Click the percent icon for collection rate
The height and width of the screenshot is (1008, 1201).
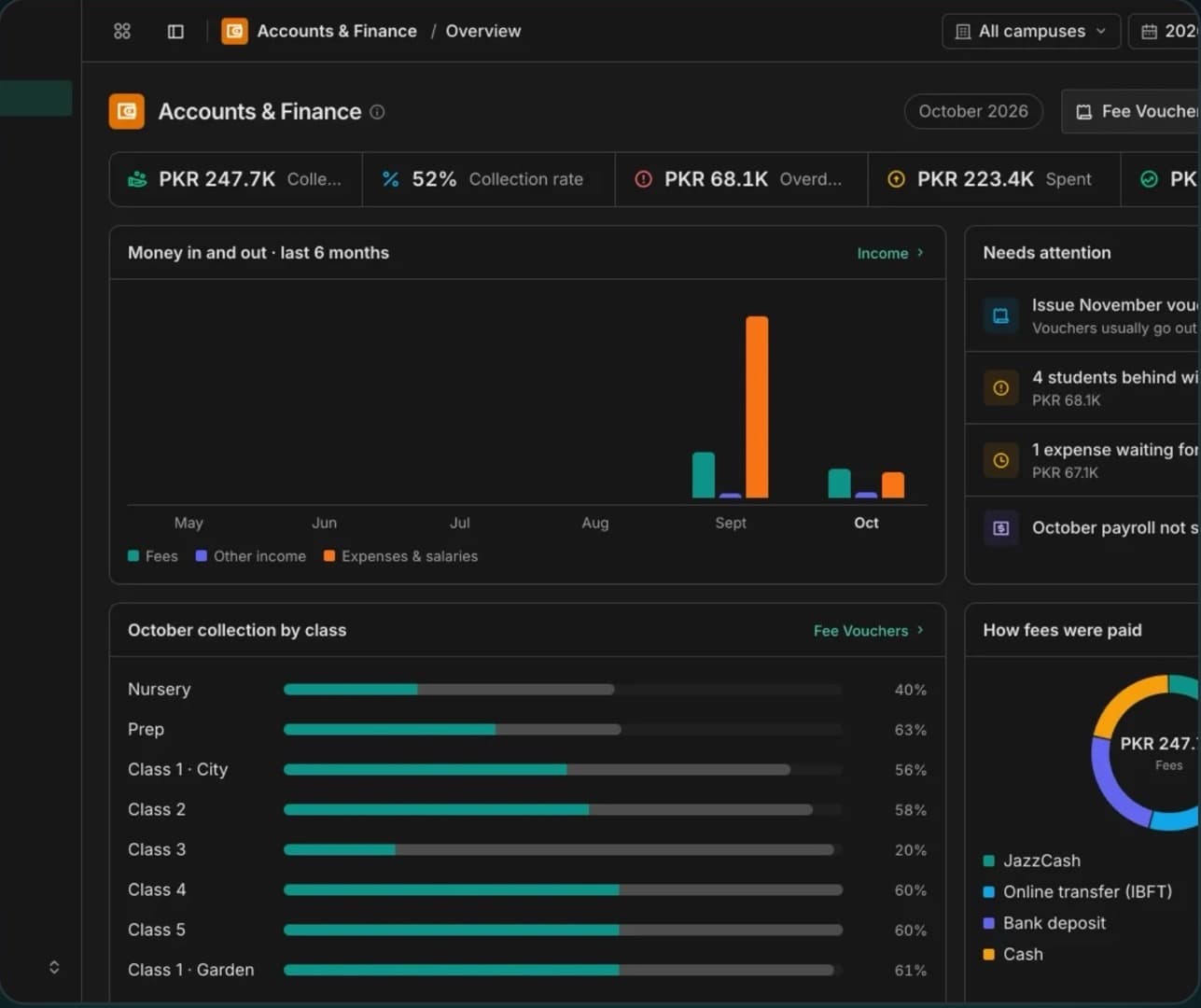point(391,179)
